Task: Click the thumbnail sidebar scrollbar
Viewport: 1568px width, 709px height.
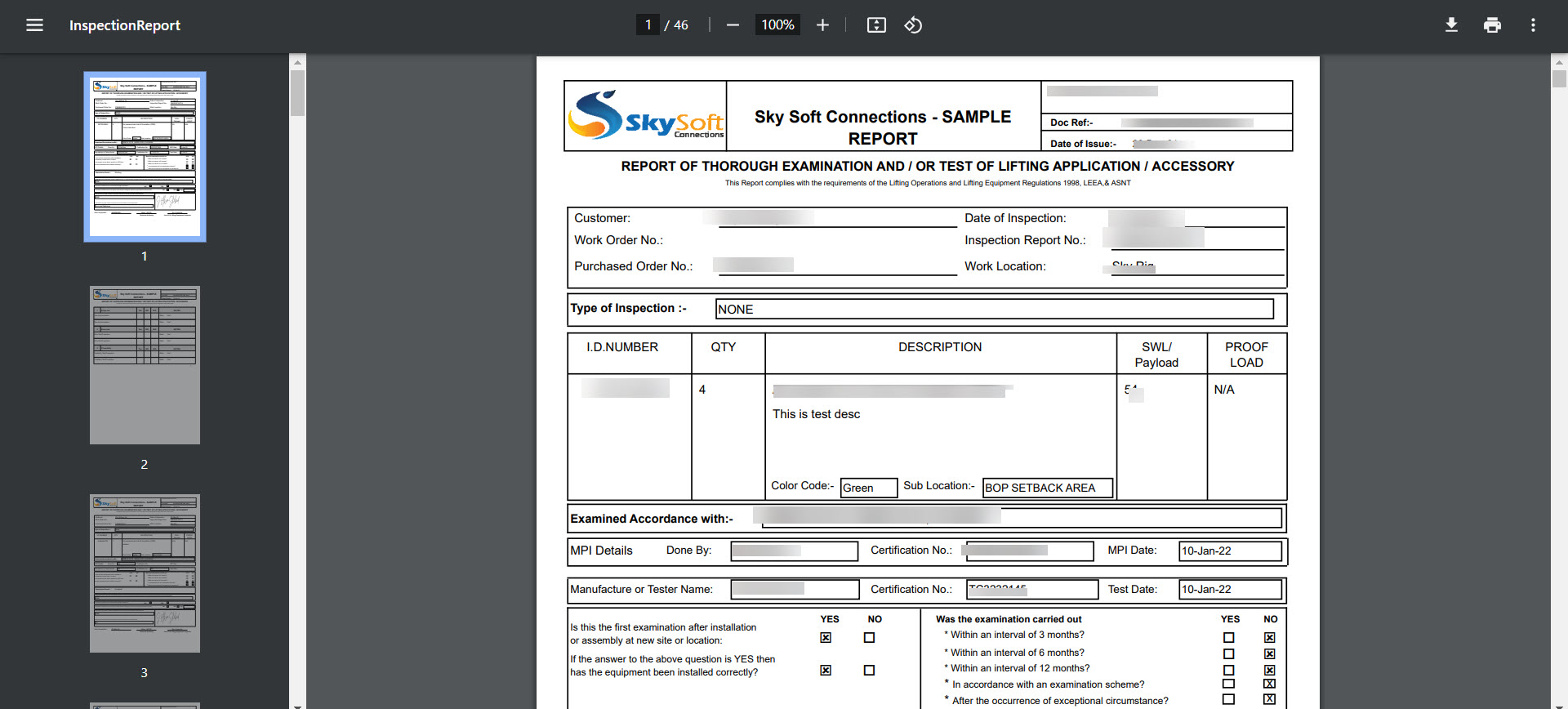Action: coord(297,94)
